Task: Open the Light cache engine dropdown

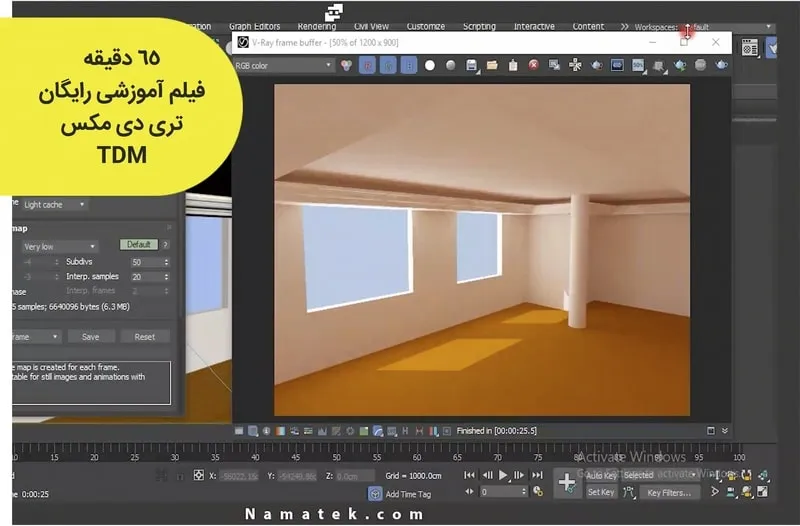Action: pos(54,205)
